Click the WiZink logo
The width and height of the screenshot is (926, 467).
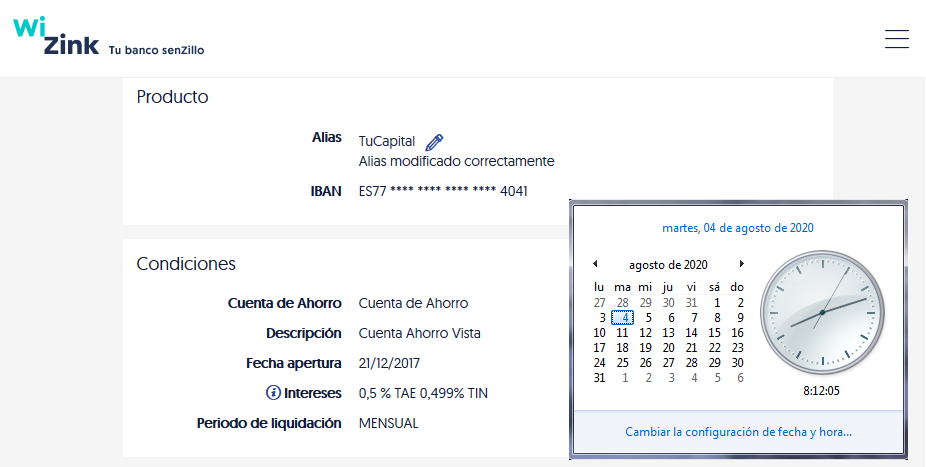pyautogui.click(x=56, y=37)
